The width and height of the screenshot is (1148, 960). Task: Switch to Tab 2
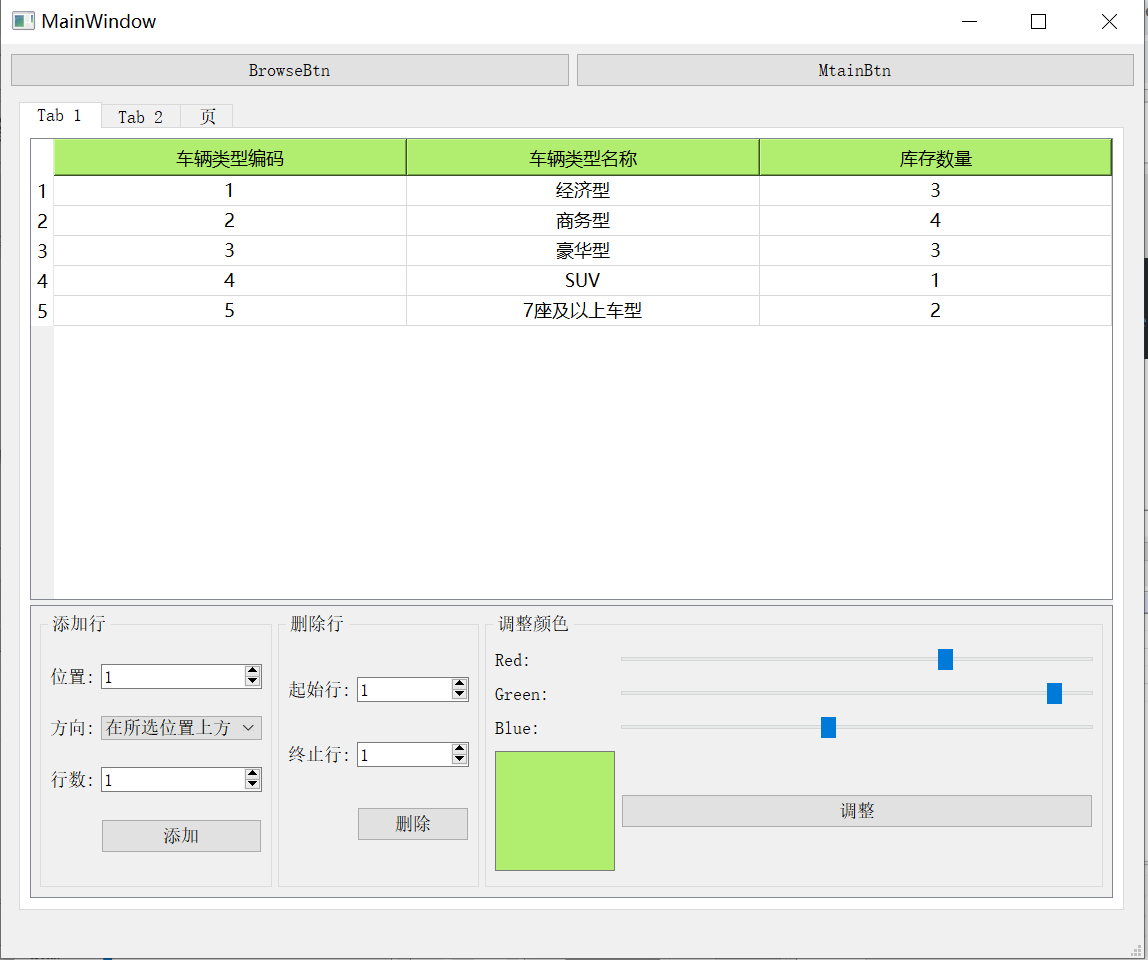[x=140, y=116]
